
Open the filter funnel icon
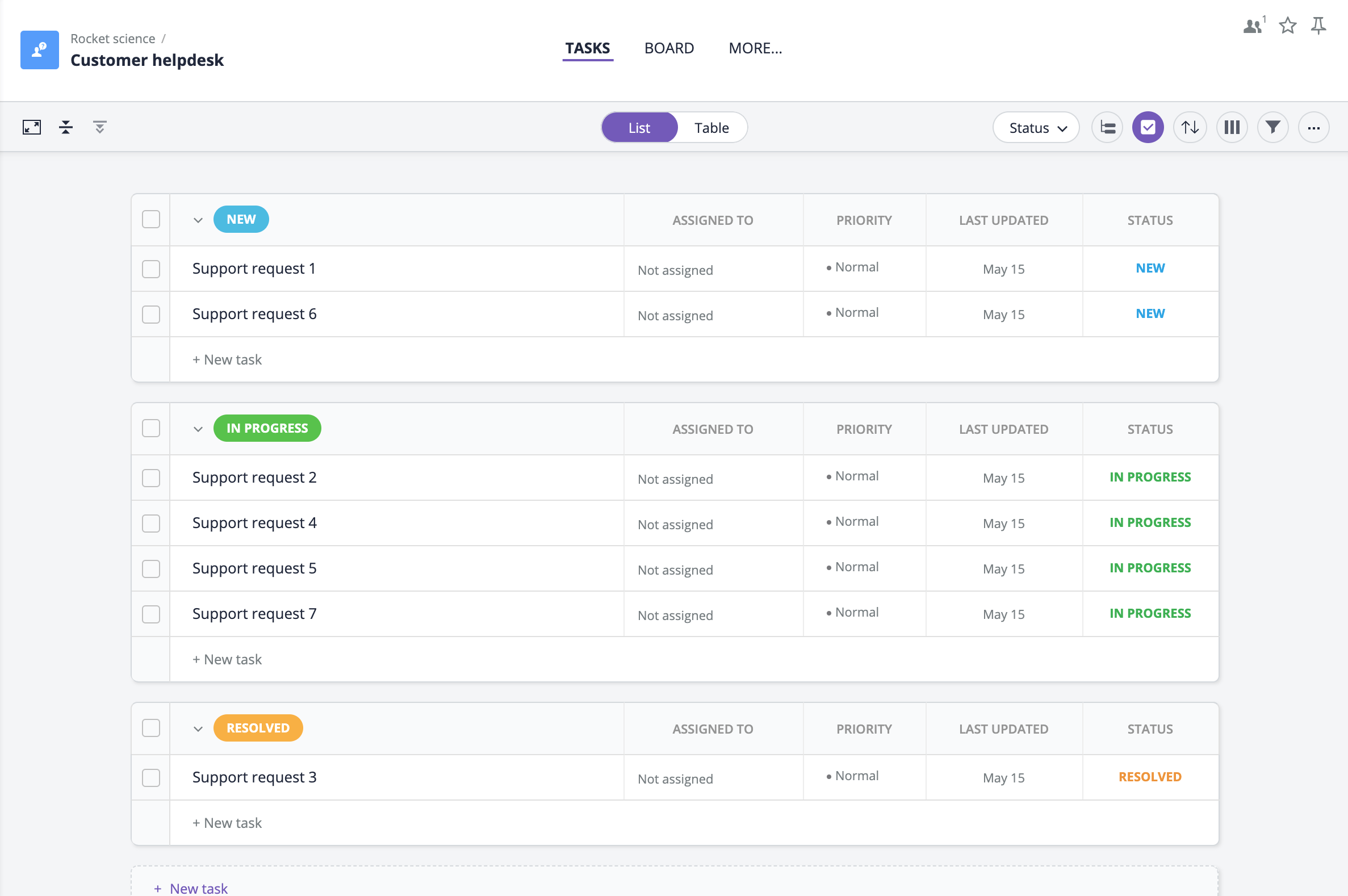point(1272,127)
